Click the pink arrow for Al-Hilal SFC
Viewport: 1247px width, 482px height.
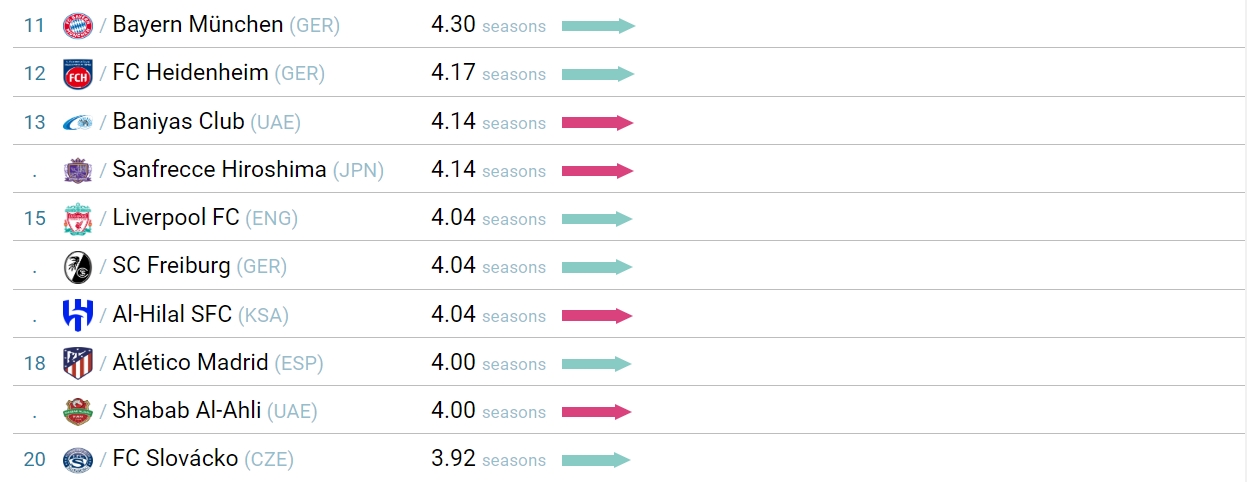pos(597,316)
